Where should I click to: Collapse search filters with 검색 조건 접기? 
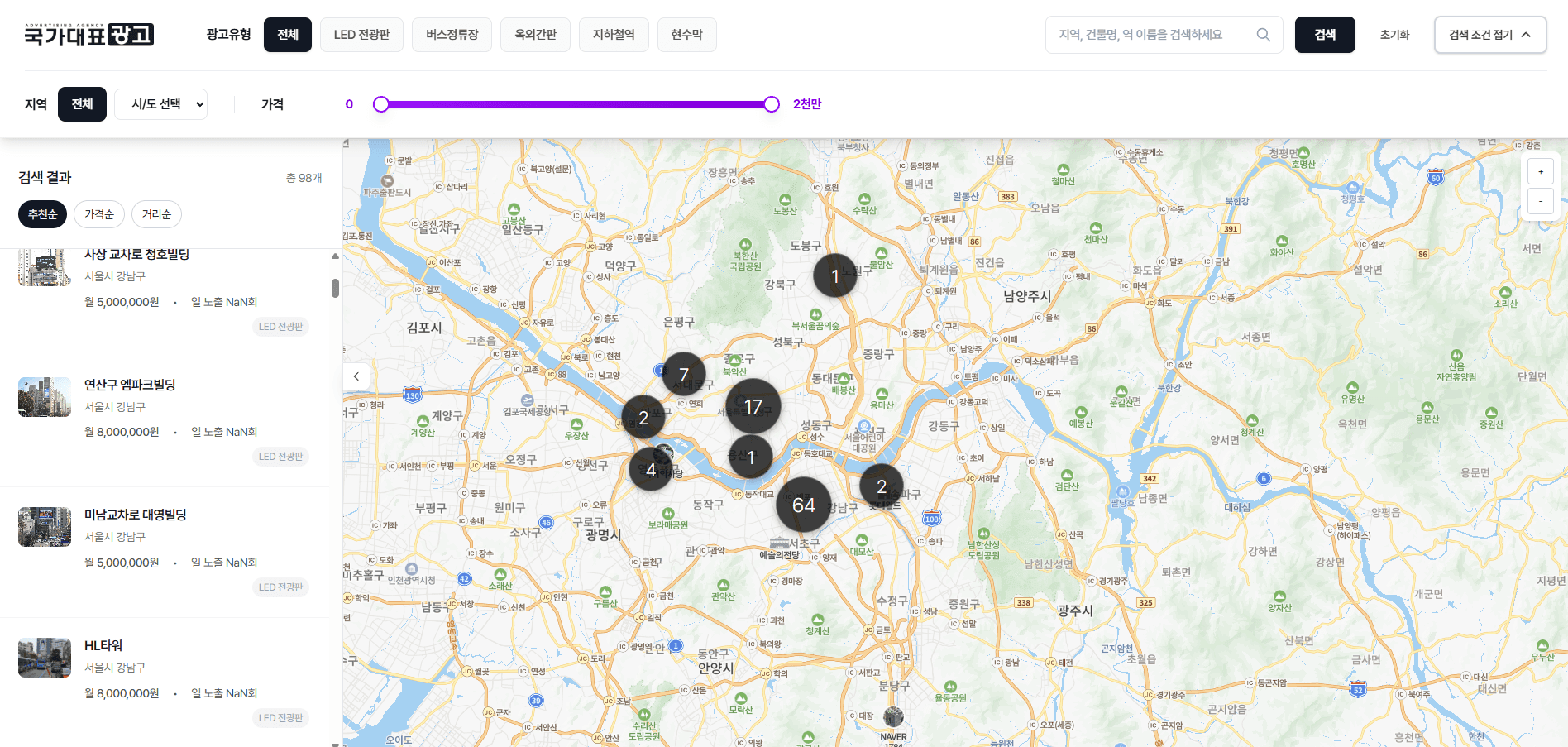tap(1489, 35)
